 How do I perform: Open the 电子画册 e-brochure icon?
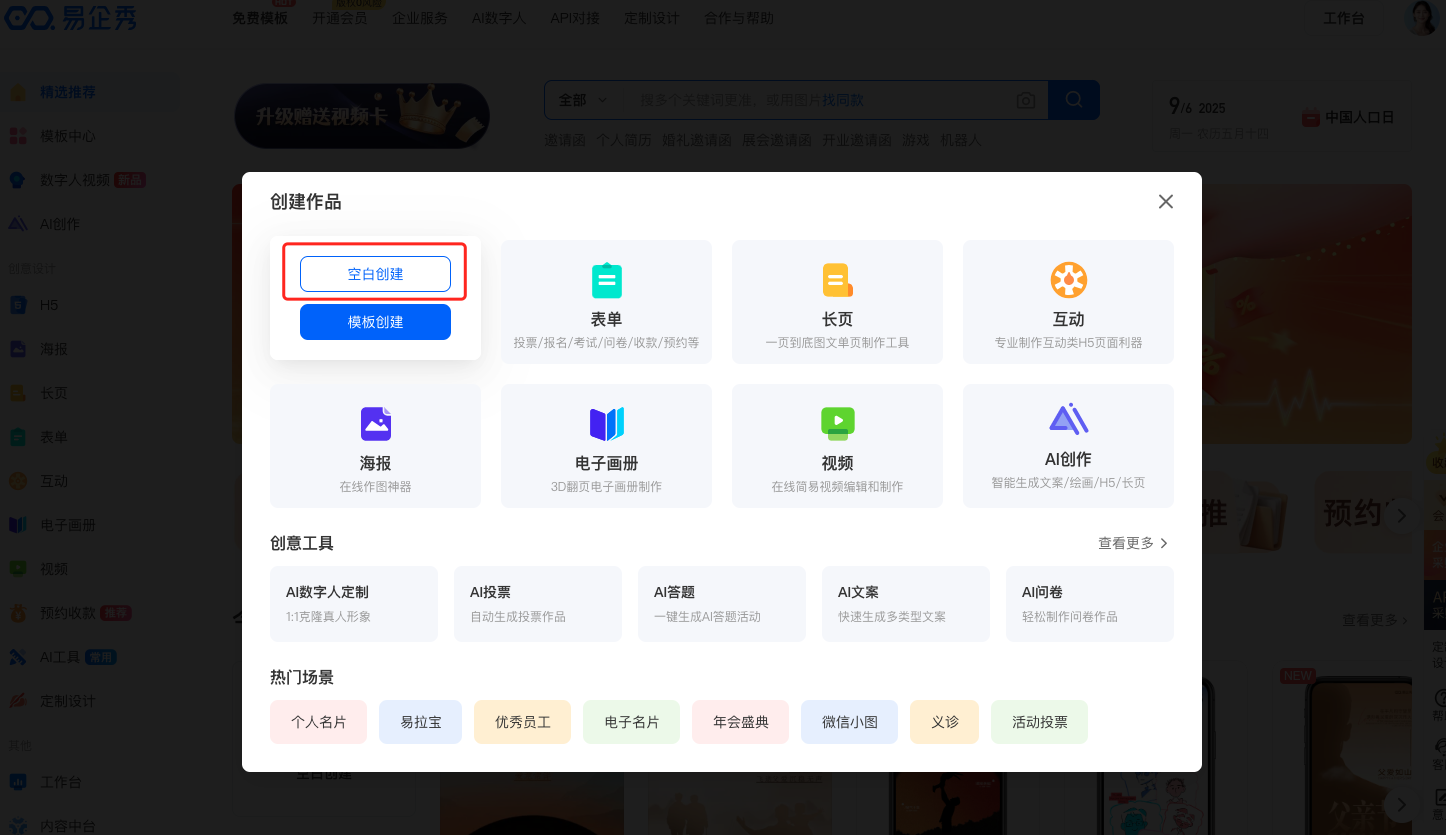click(606, 424)
